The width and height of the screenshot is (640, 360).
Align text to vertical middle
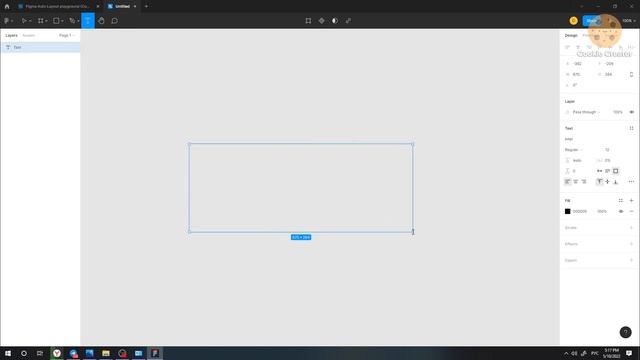[608, 182]
